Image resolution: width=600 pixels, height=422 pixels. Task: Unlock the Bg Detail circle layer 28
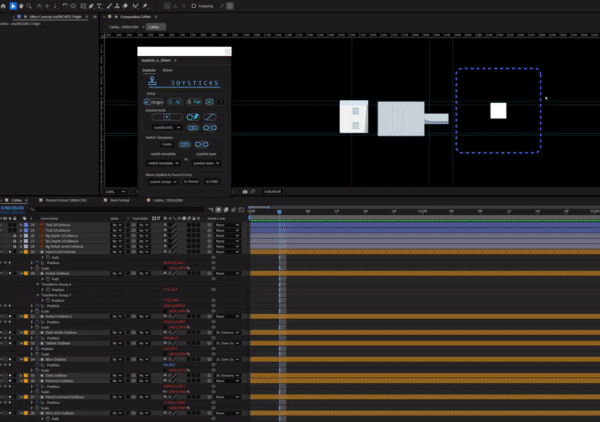click(15, 246)
